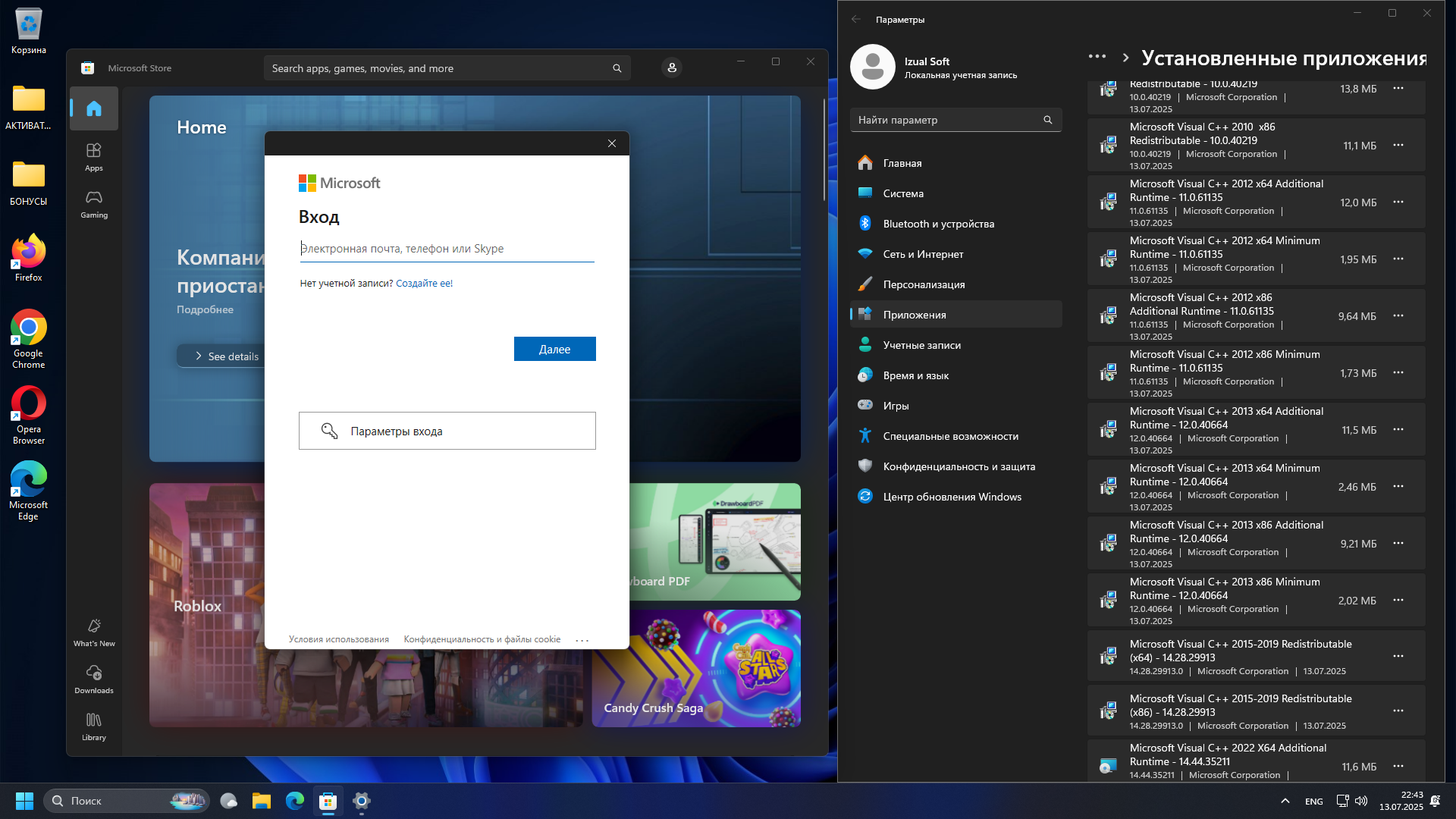Select 'Приложения' in Settings navigation
The height and width of the screenshot is (819, 1456).
click(x=955, y=315)
